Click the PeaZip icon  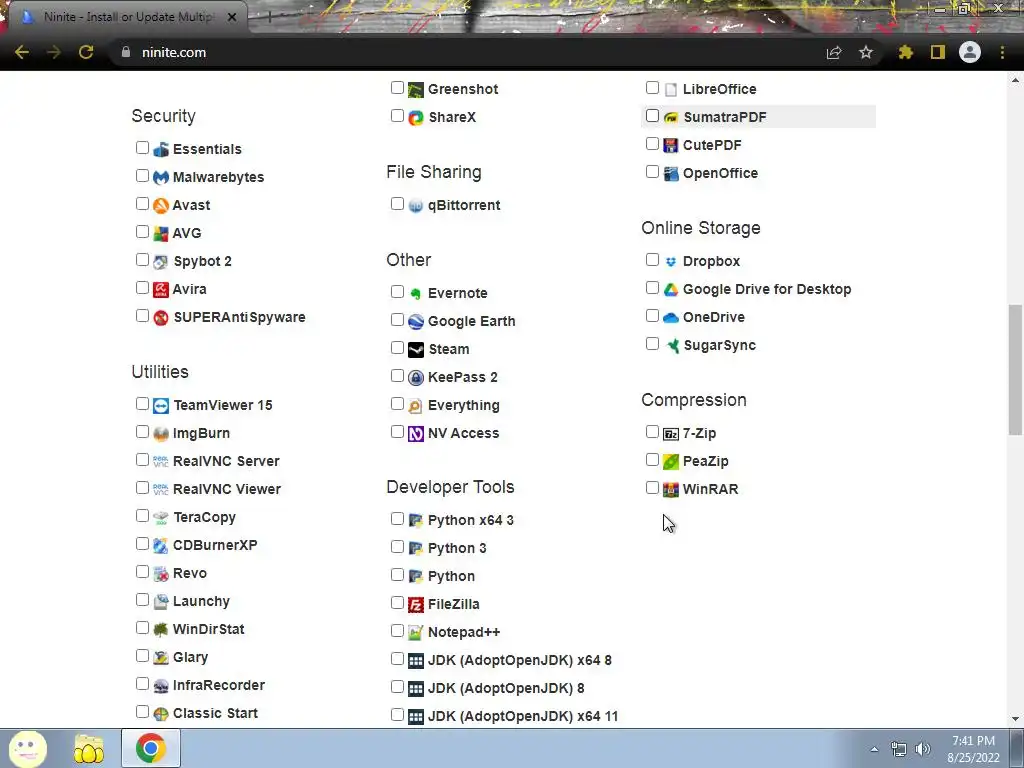671,462
